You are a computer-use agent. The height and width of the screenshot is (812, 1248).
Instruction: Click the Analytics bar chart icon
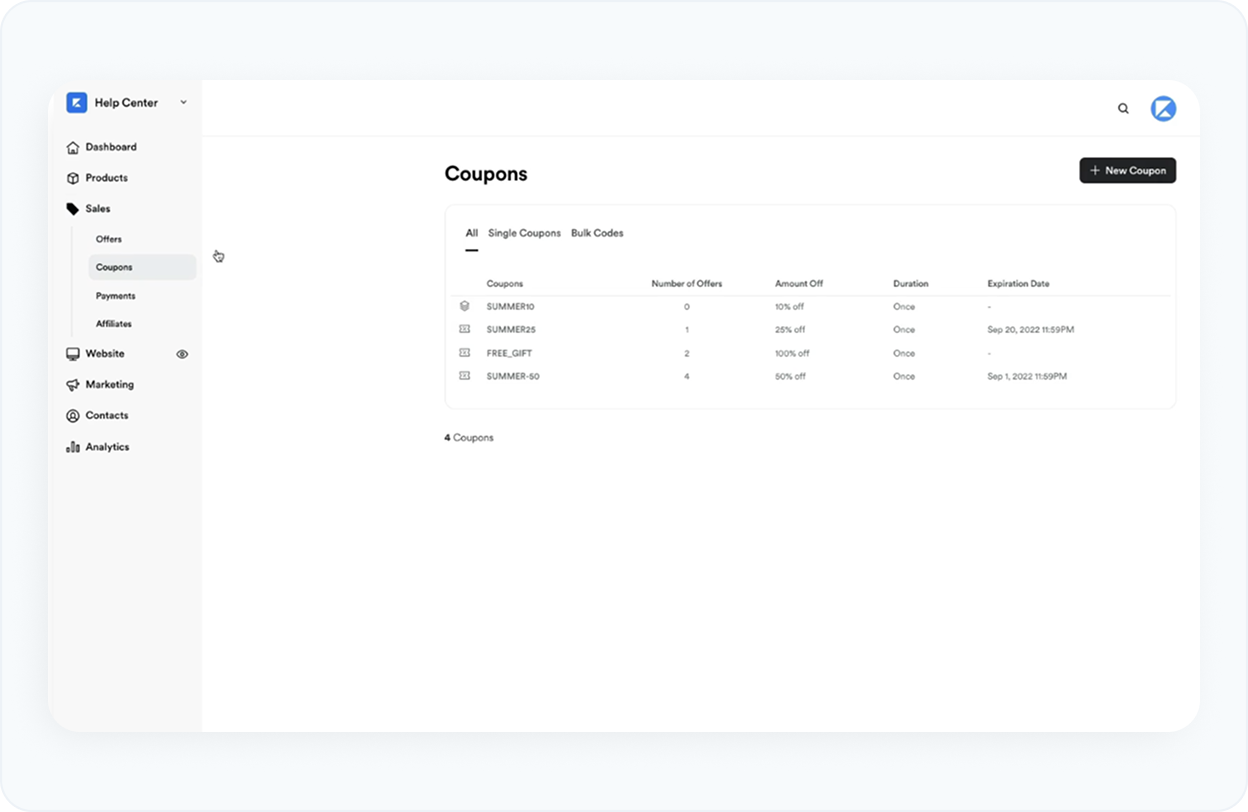72,447
